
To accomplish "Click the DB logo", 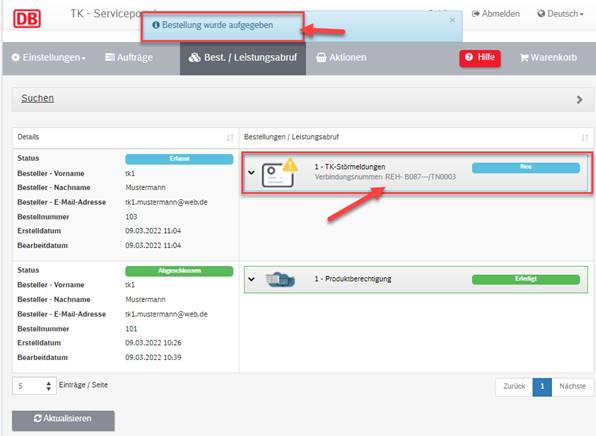I will point(27,19).
